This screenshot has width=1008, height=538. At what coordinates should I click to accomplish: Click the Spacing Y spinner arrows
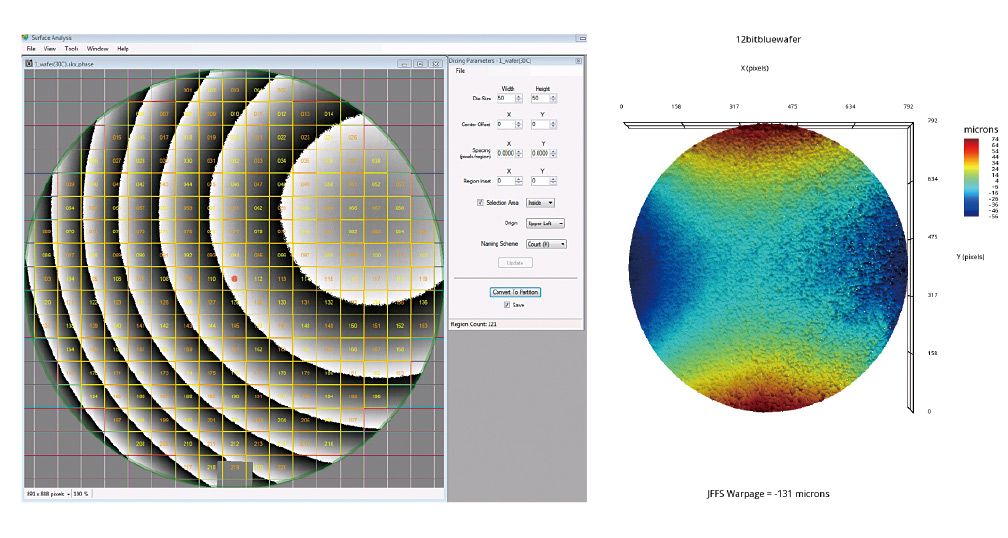(553, 154)
